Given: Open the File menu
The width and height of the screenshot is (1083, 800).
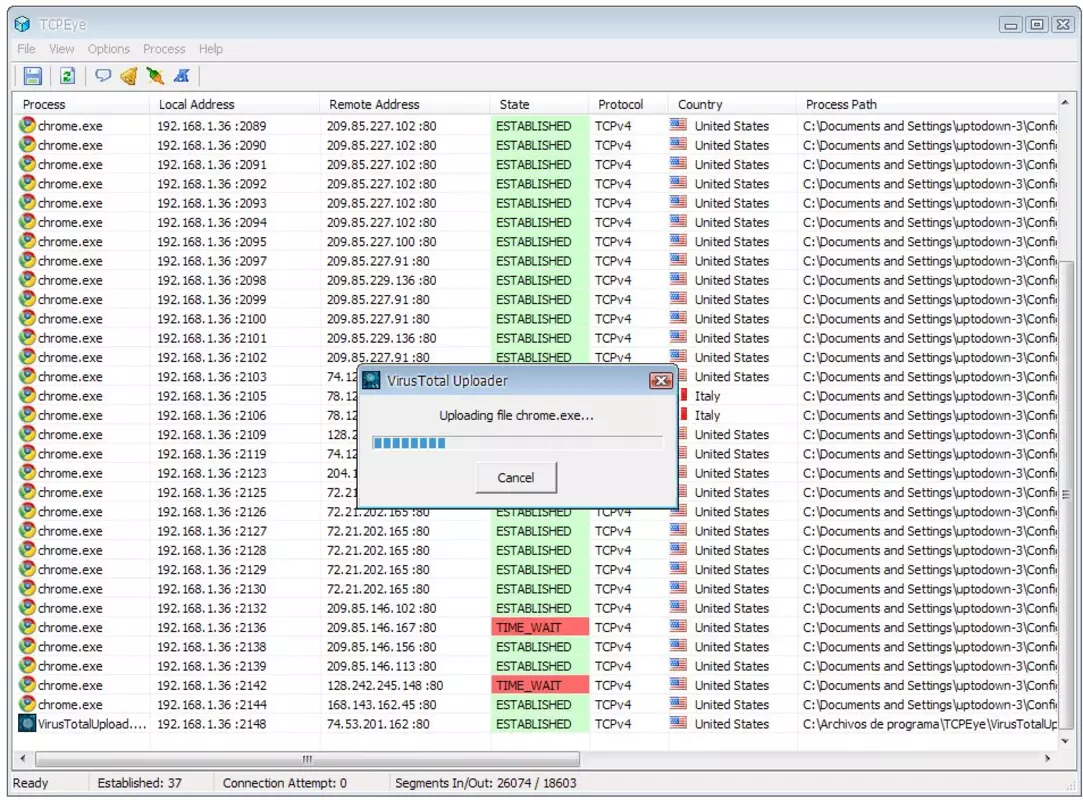Looking at the screenshot, I should (x=26, y=49).
